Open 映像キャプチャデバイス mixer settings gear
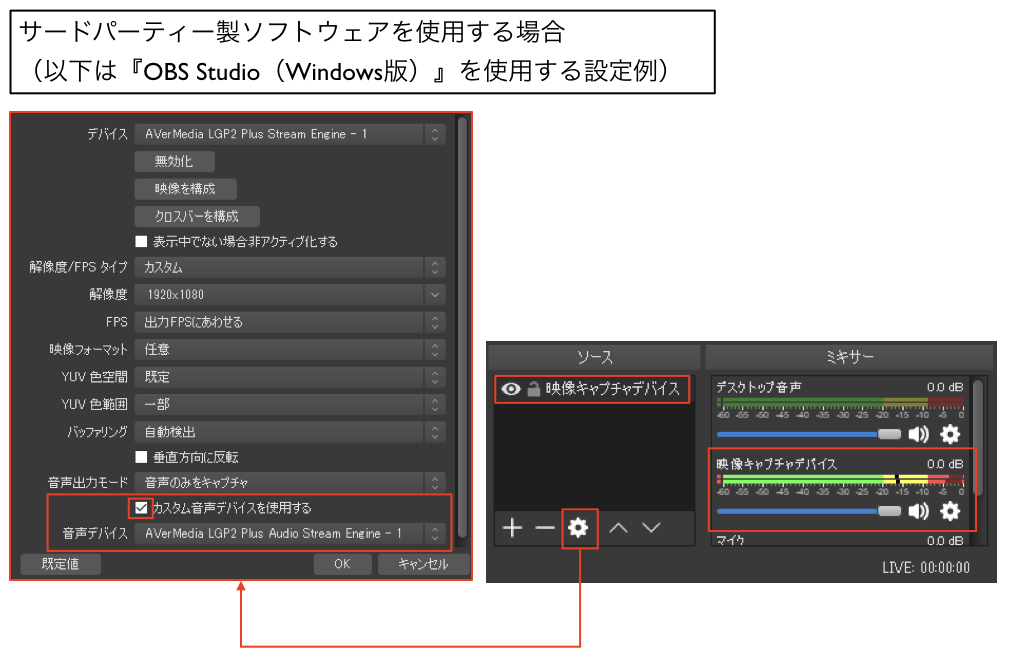This screenshot has width=1009, height=660. [x=950, y=511]
